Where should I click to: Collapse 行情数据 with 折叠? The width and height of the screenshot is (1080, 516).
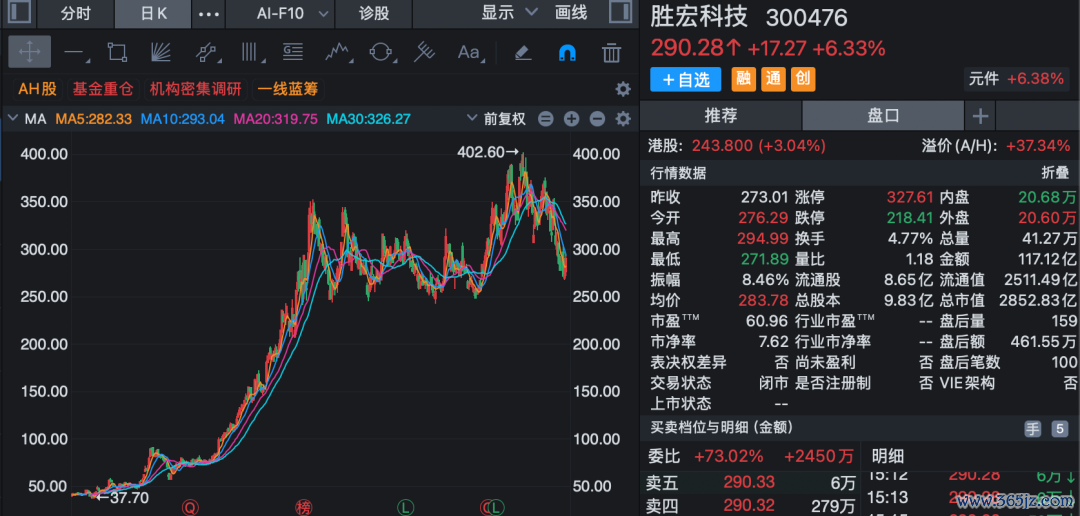(x=1054, y=173)
